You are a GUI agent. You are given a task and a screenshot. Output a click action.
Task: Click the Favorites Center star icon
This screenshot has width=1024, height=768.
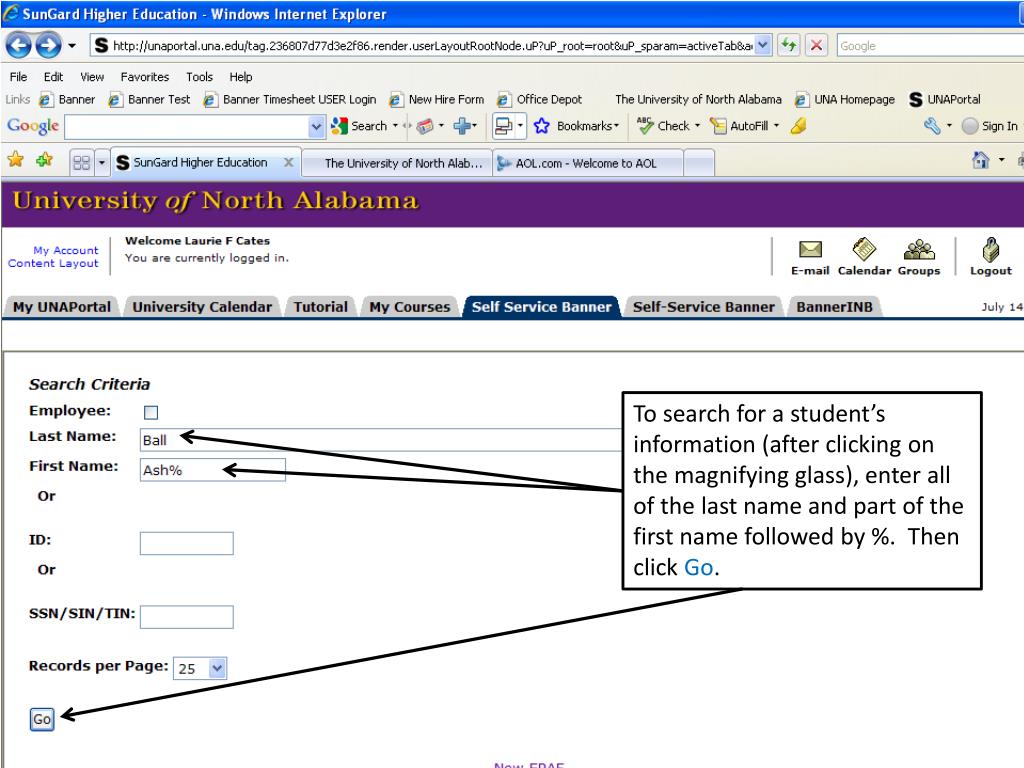click(16, 159)
